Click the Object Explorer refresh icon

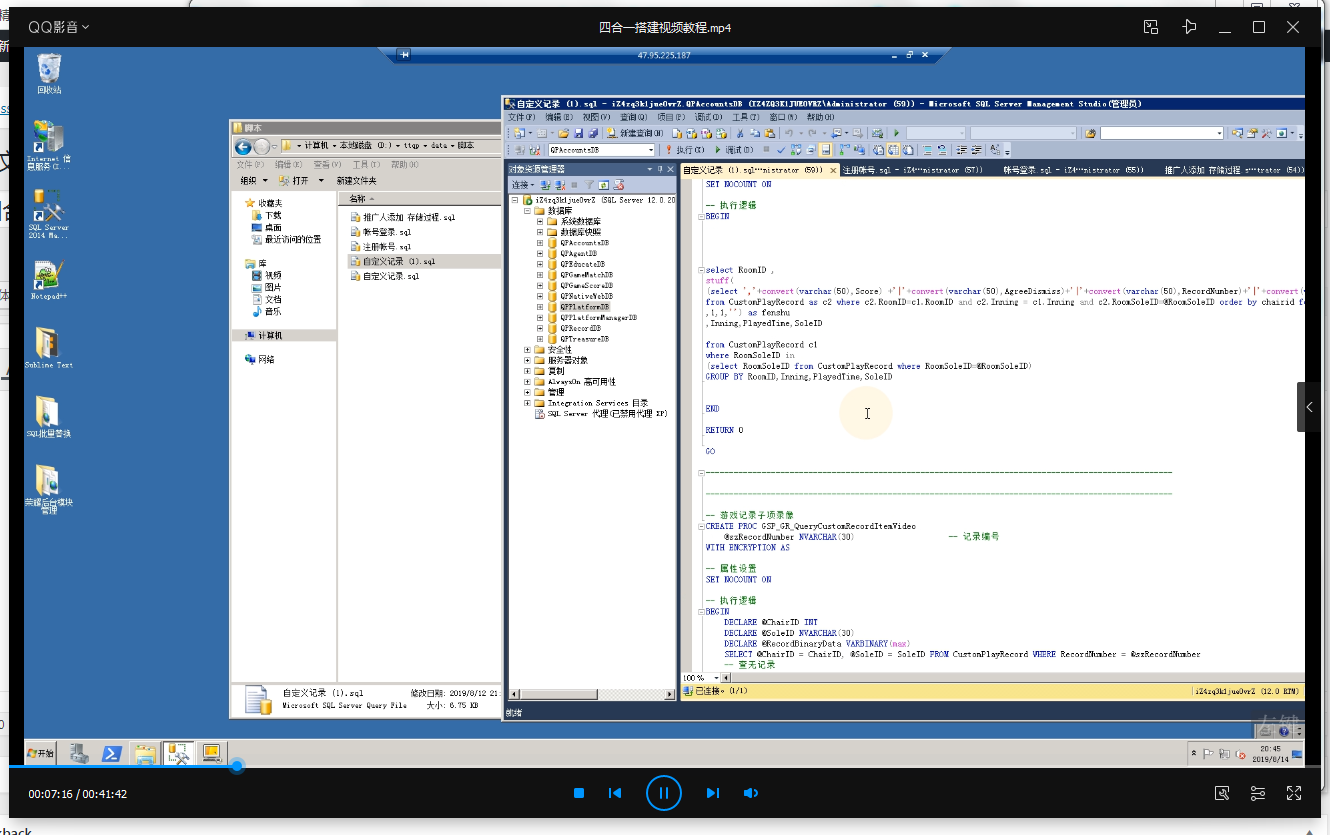604,185
